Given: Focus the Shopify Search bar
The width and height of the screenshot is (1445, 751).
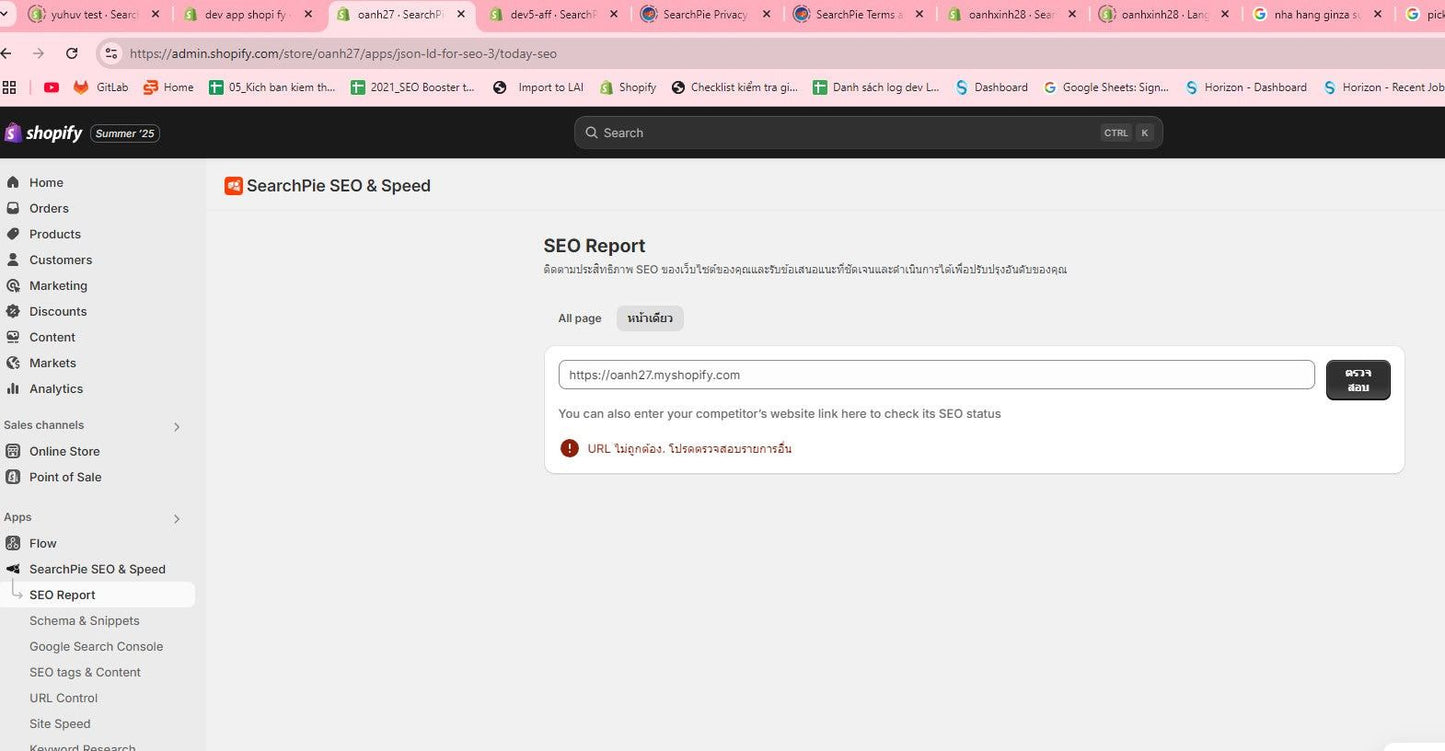Looking at the screenshot, I should 867,133.
